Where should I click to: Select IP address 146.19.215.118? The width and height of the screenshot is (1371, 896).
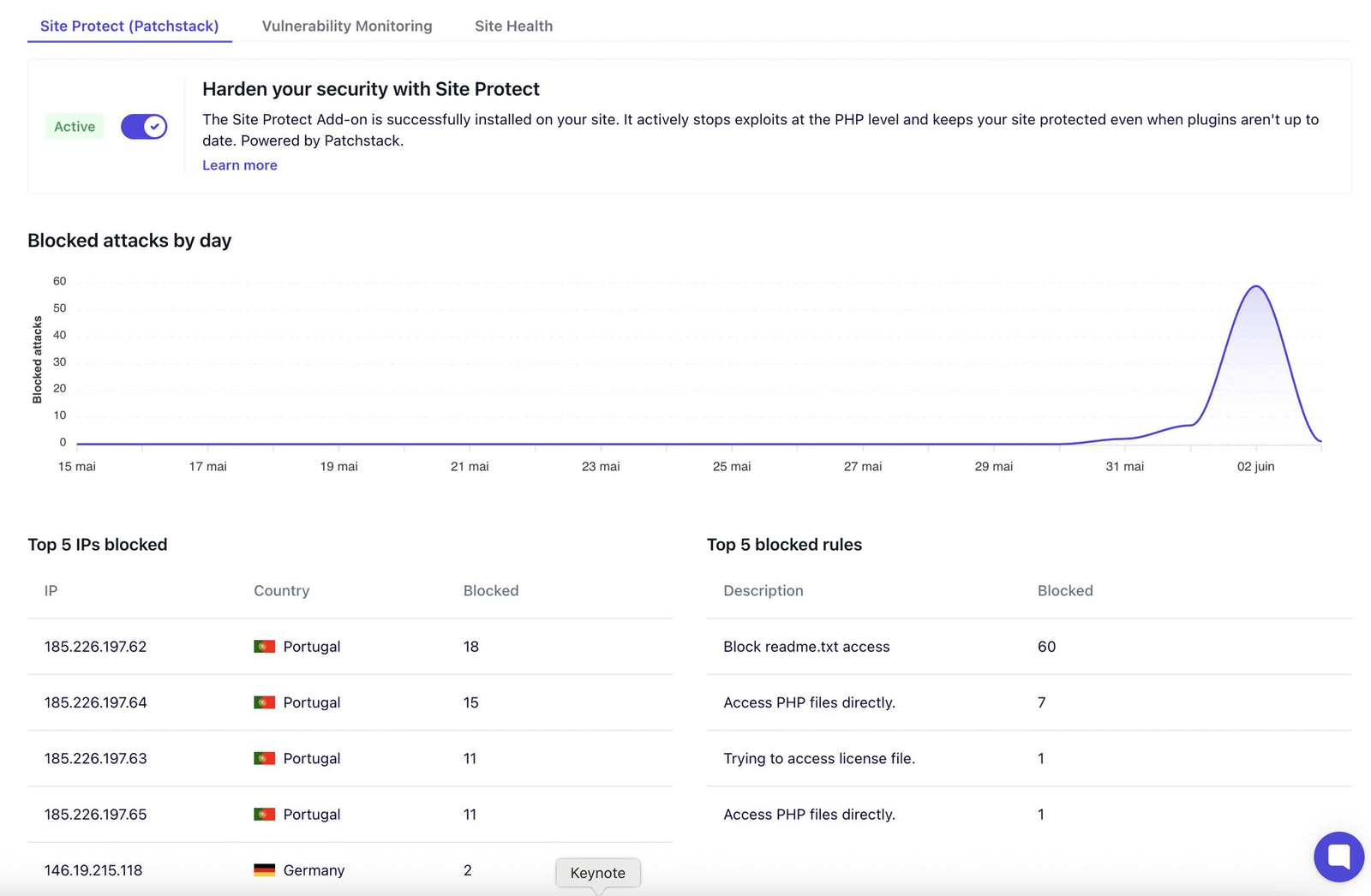[x=93, y=870]
